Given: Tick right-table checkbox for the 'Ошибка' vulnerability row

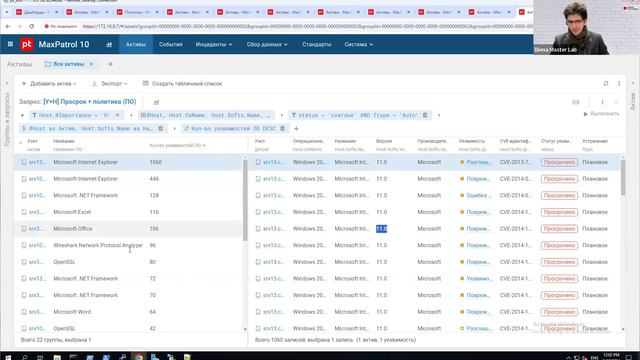Looking at the screenshot, I should pyautogui.click(x=258, y=196).
